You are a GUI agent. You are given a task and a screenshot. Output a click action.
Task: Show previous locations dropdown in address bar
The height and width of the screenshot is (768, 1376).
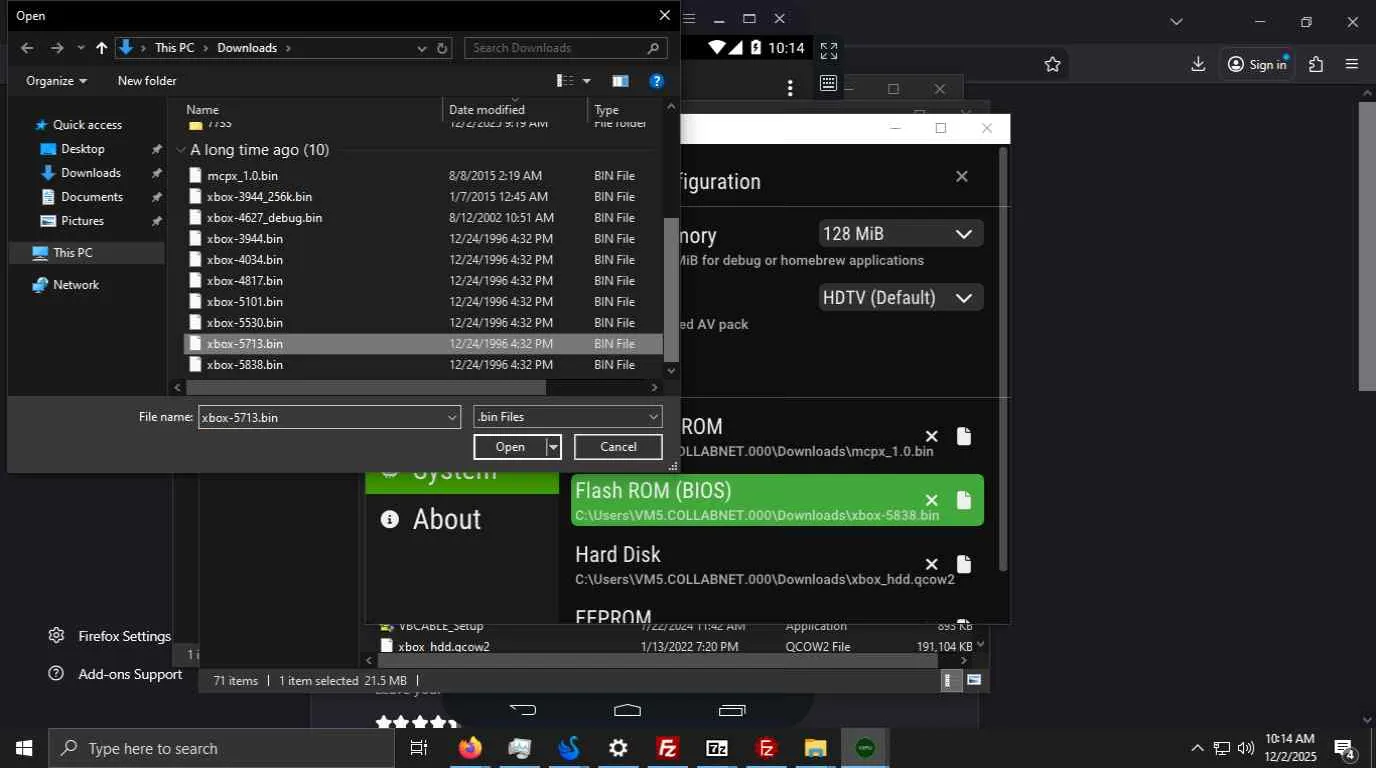click(x=422, y=48)
